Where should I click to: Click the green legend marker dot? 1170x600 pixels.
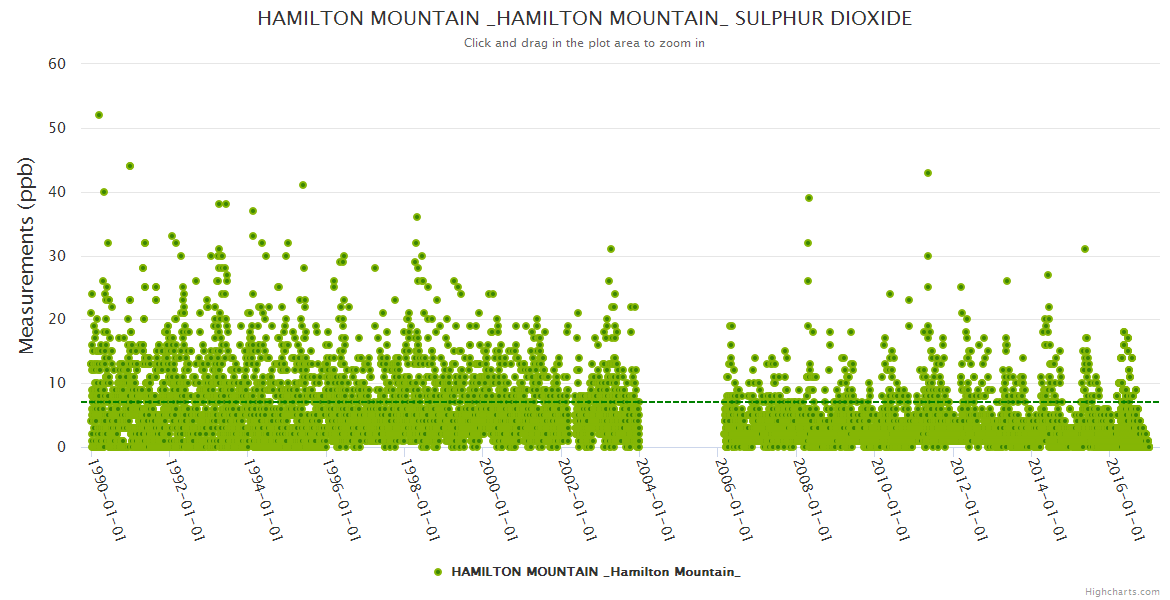tap(438, 572)
